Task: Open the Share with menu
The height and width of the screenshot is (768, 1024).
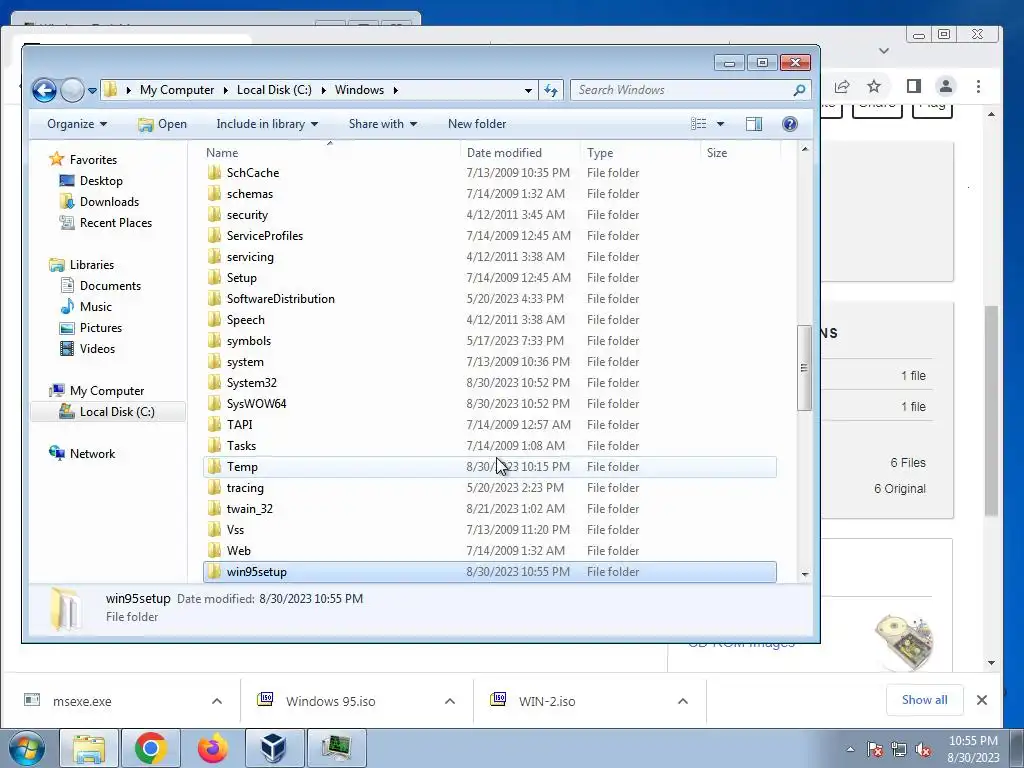Action: point(383,123)
